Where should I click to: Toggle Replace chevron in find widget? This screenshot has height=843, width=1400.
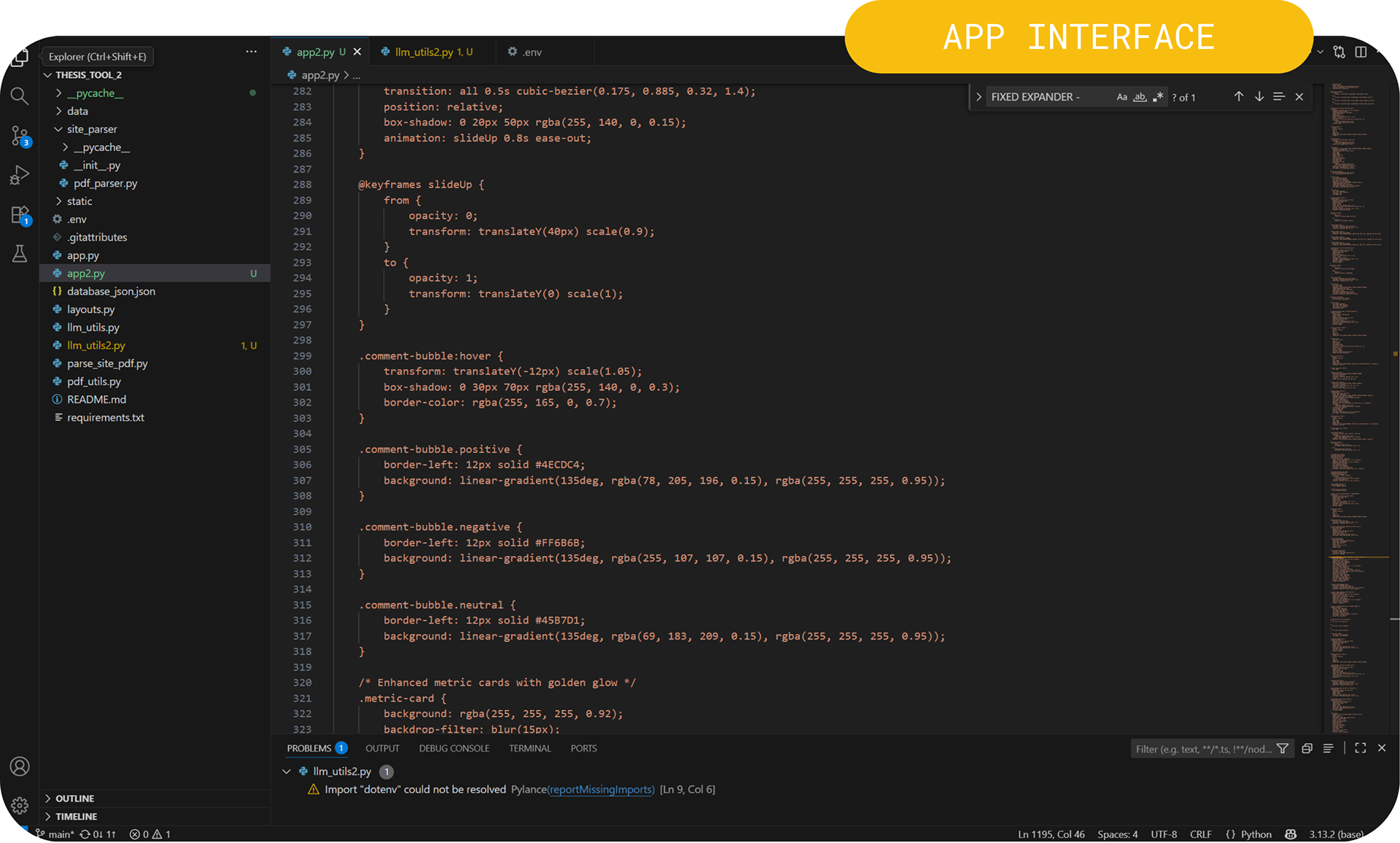(x=979, y=97)
